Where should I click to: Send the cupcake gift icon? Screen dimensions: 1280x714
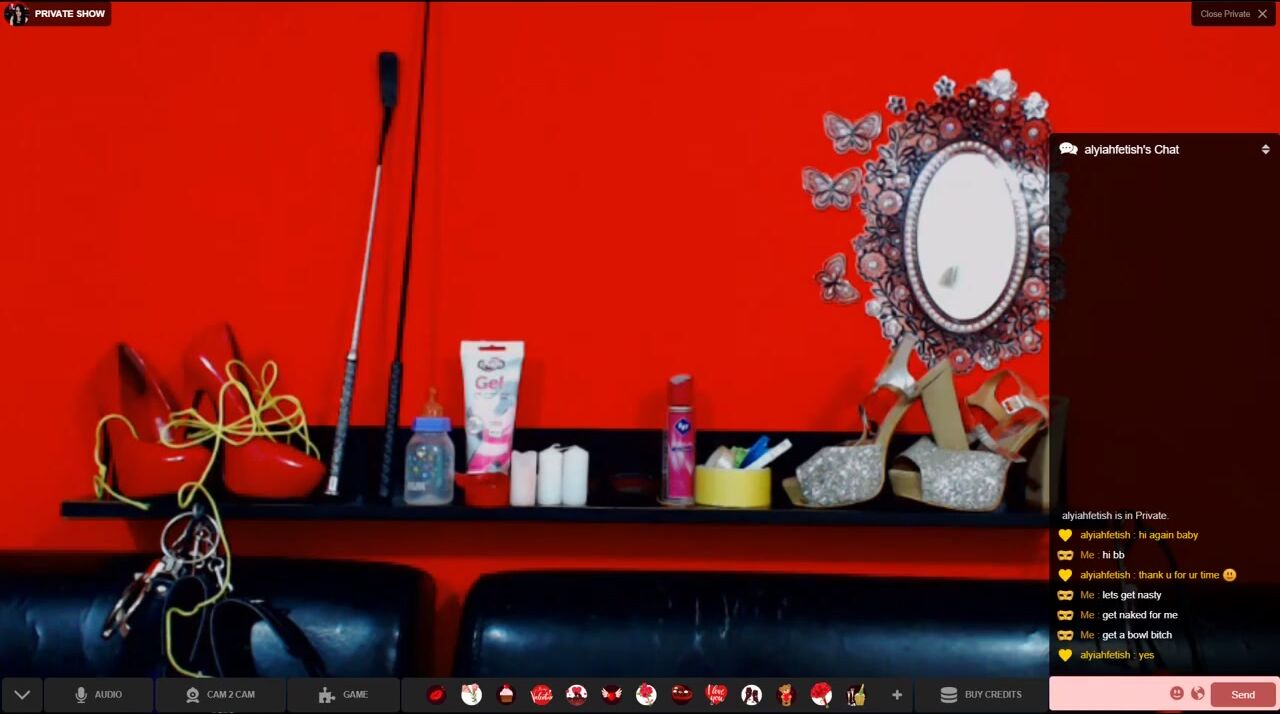point(506,695)
